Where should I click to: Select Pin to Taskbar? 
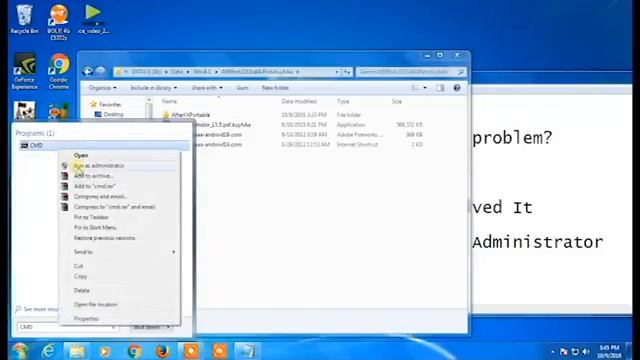tap(91, 217)
